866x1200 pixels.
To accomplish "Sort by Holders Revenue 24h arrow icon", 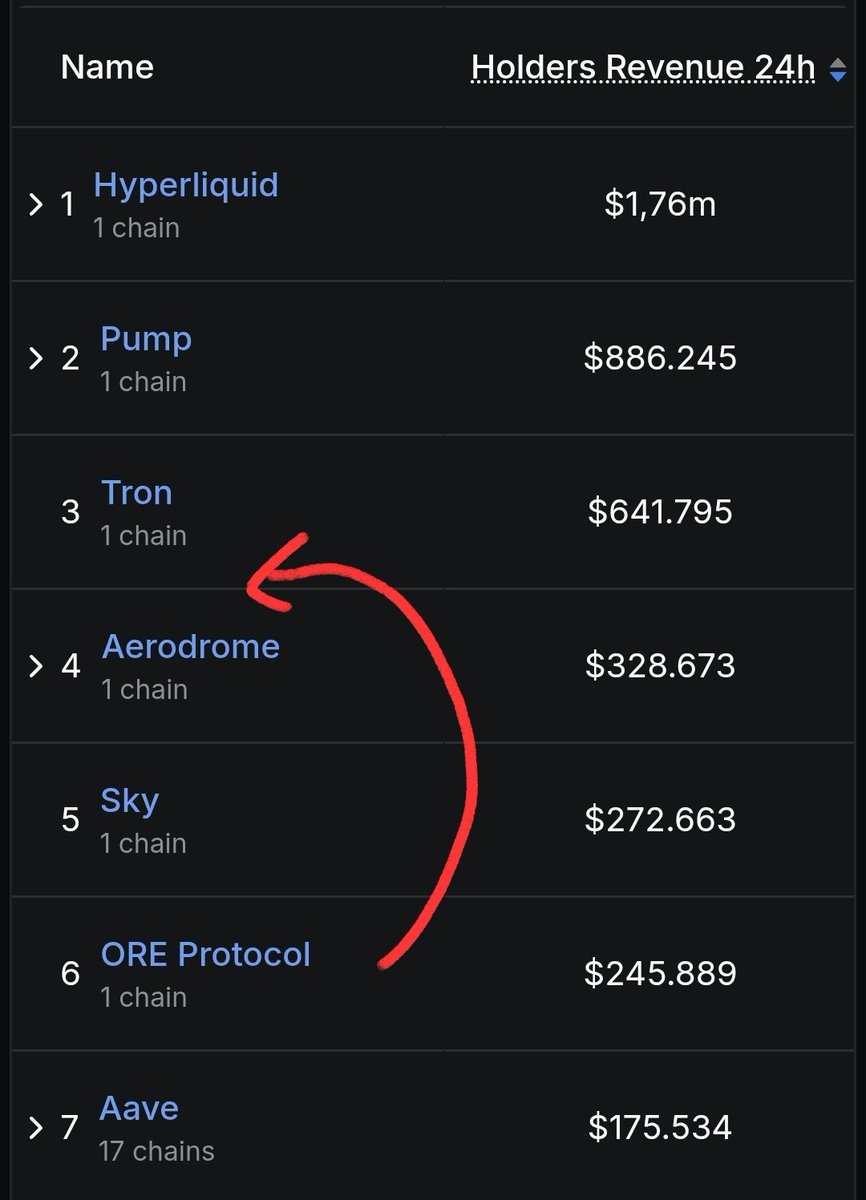I will tap(838, 69).
